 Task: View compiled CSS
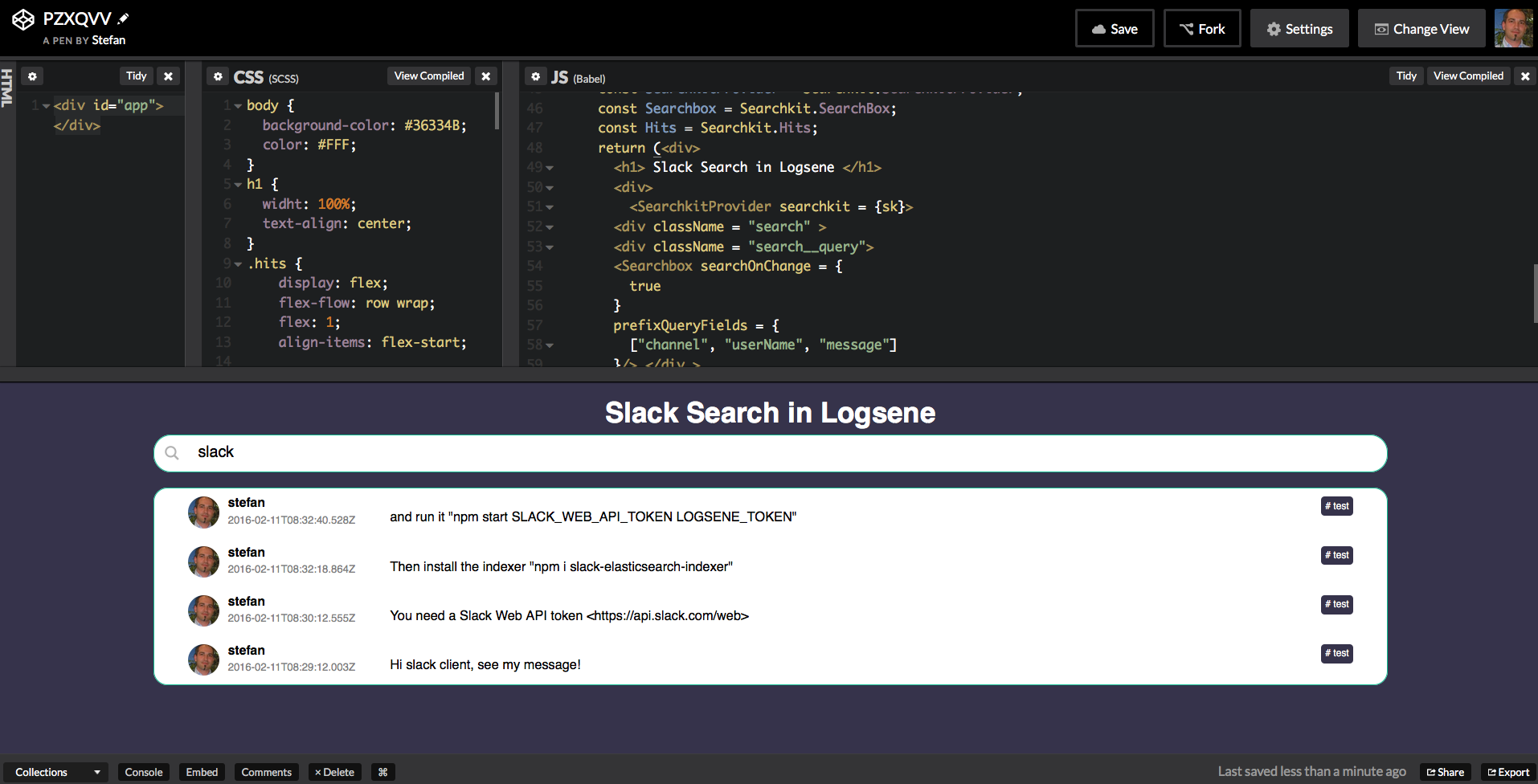point(429,76)
